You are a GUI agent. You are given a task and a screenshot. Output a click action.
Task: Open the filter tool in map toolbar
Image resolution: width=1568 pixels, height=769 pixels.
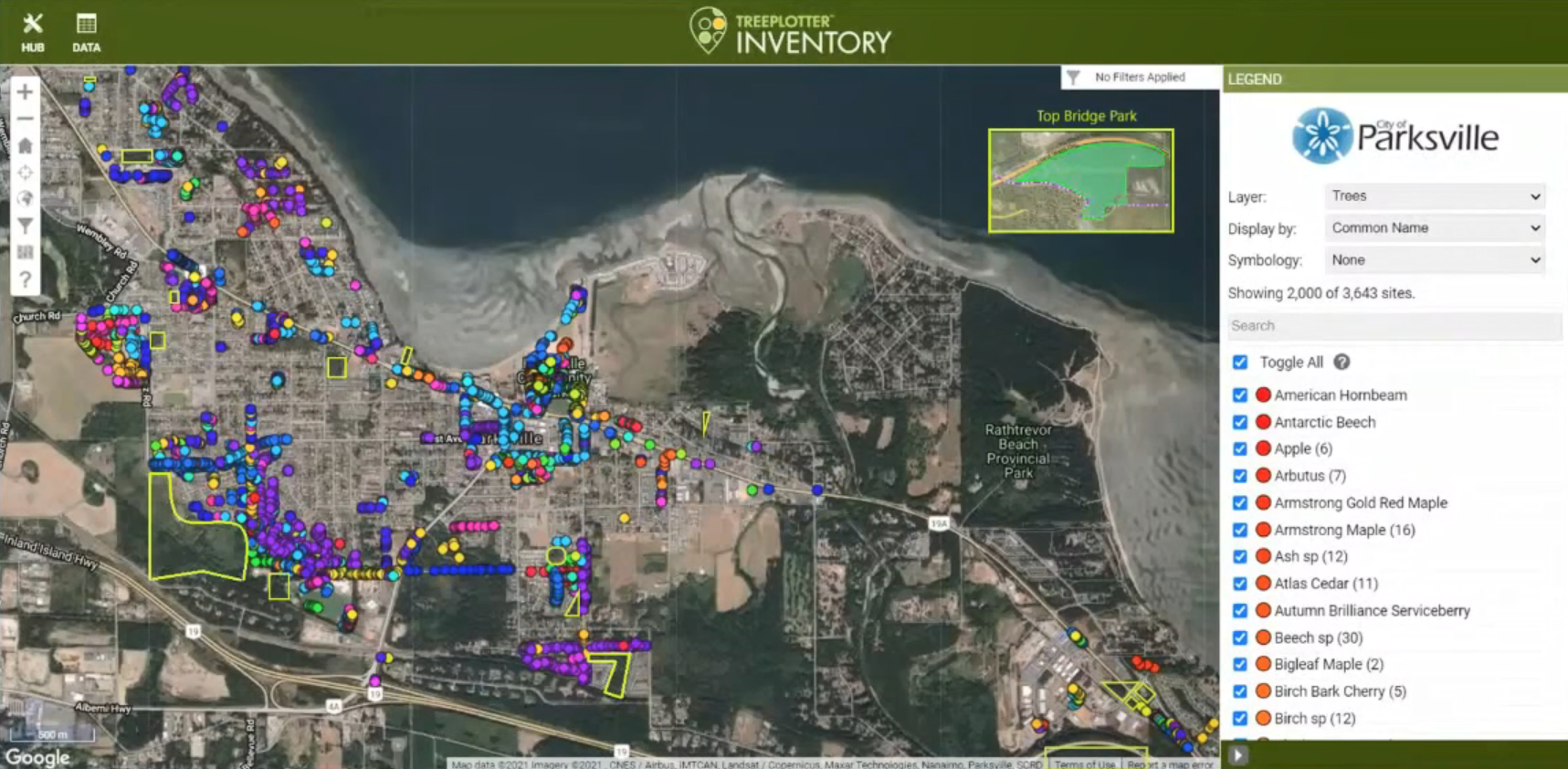tap(25, 226)
